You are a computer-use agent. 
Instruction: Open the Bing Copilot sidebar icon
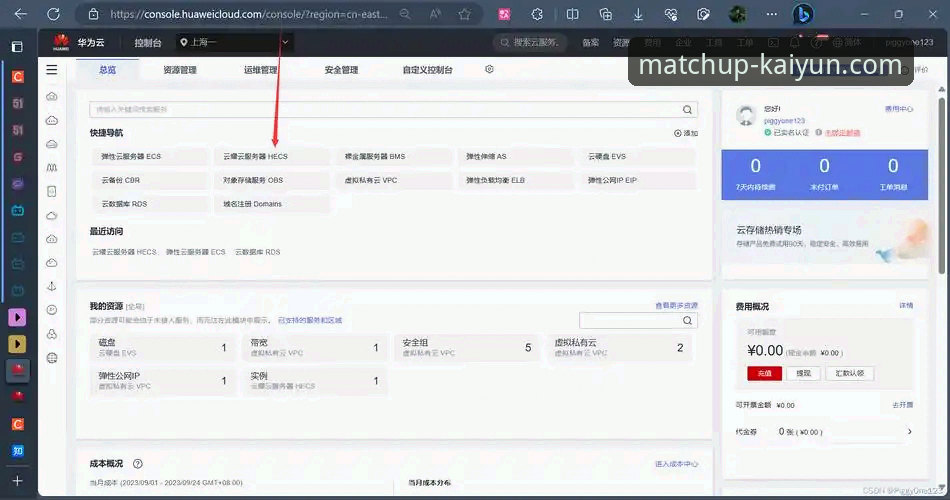pyautogui.click(x=803, y=14)
